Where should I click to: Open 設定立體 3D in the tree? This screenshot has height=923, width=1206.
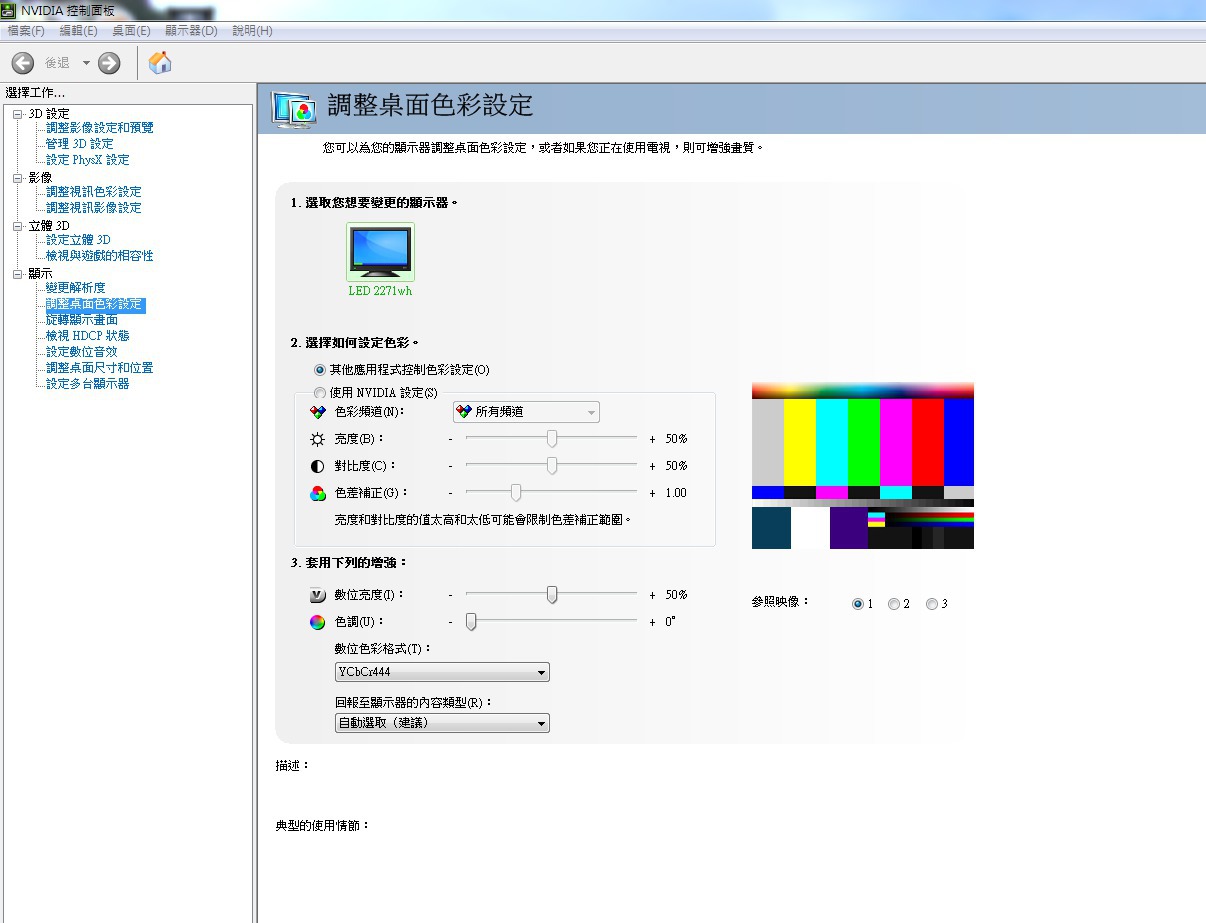pyautogui.click(x=79, y=240)
